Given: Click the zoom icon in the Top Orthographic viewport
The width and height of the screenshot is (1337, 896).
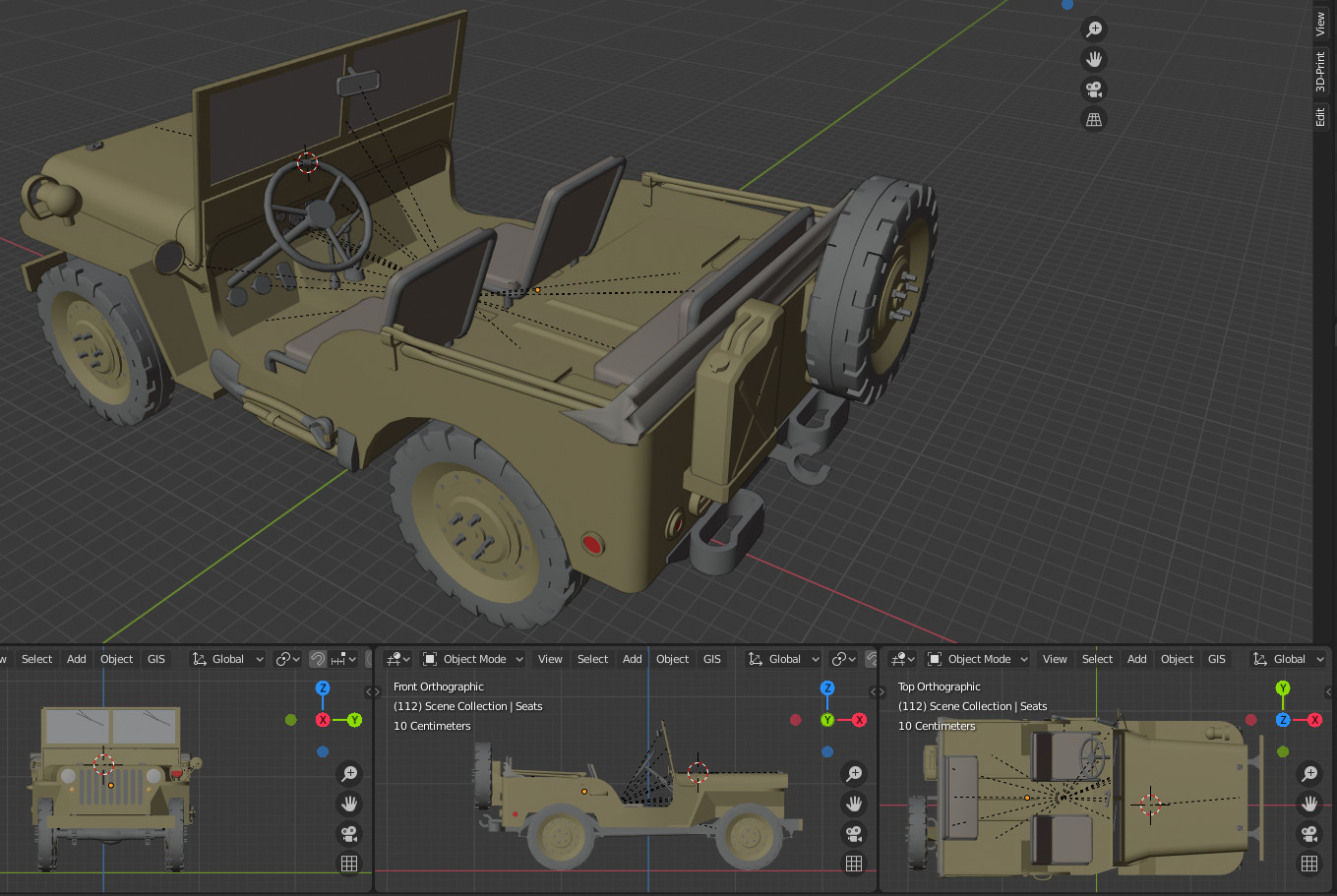Looking at the screenshot, I should coord(1308,773).
